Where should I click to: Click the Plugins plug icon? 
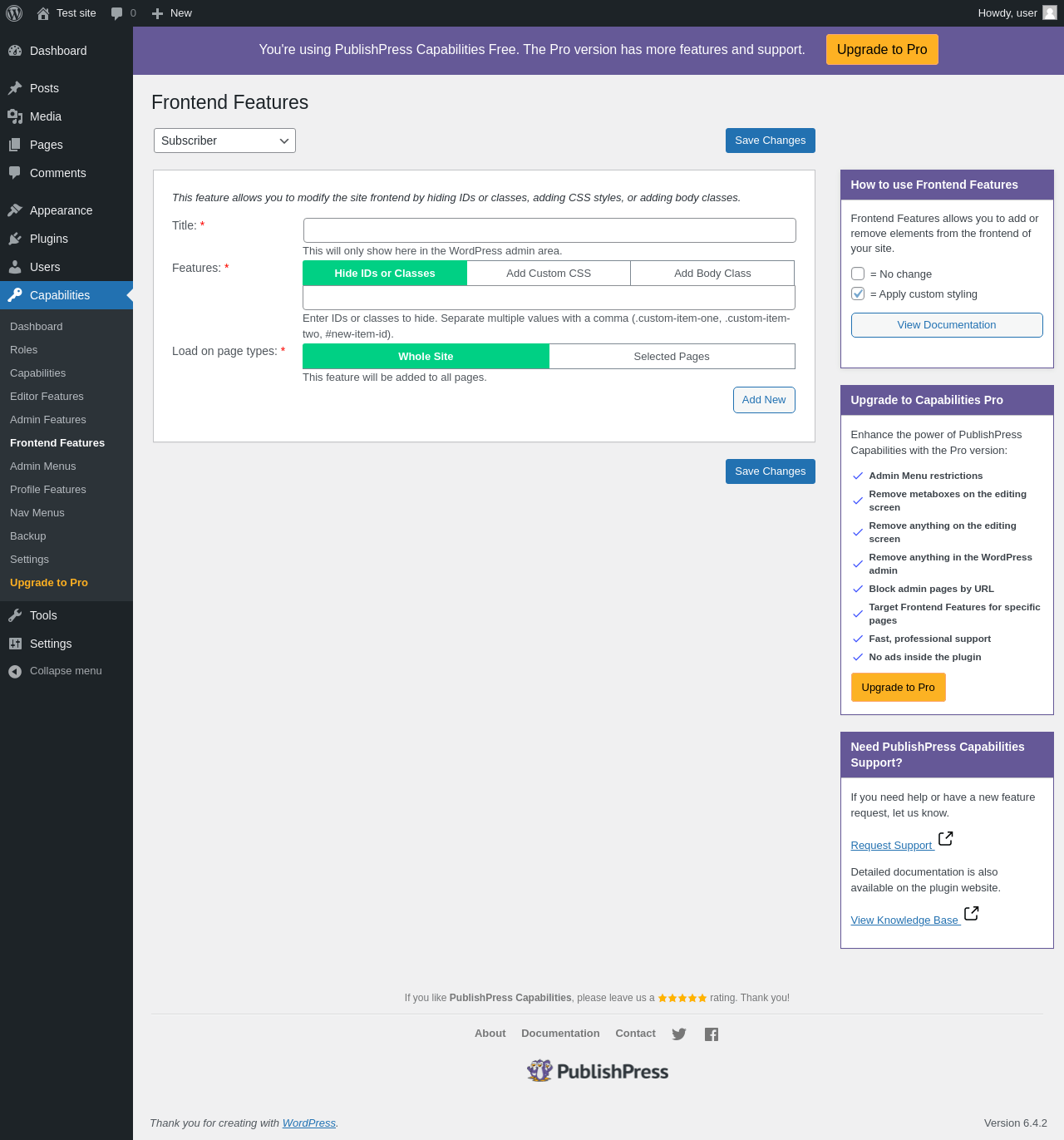pos(15,239)
